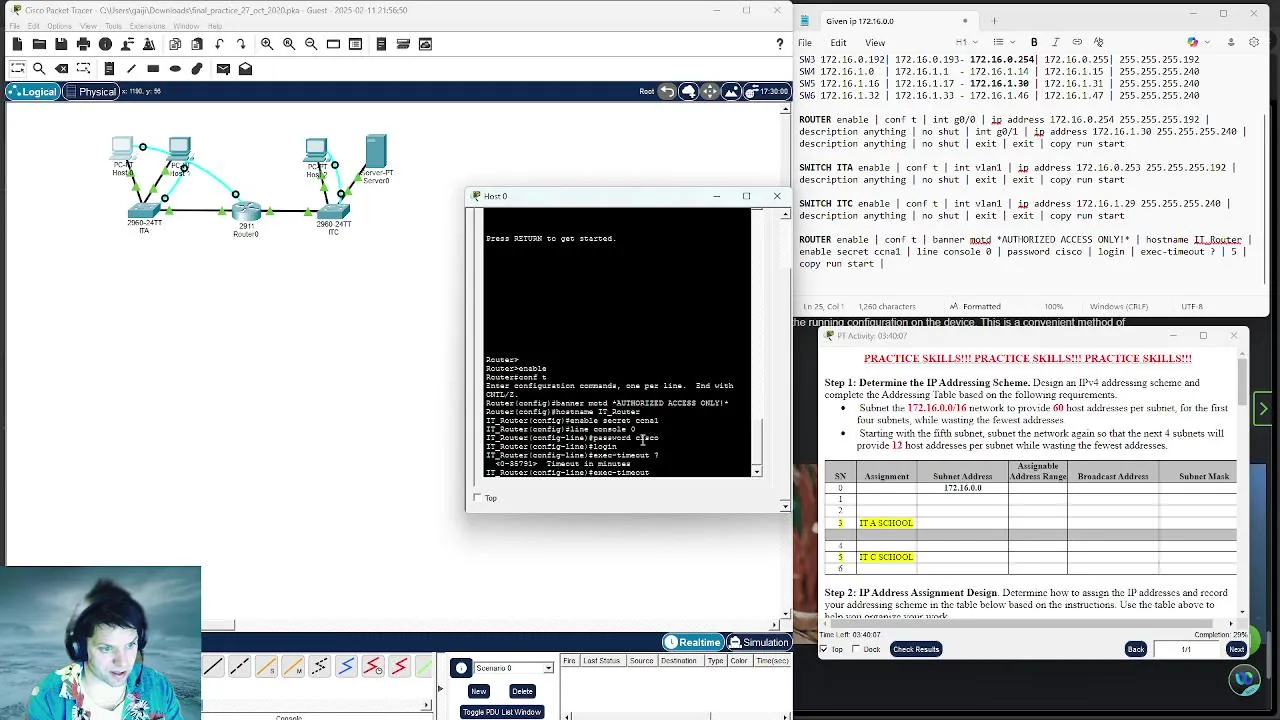This screenshot has height=720, width=1280.
Task: Switch to Logical workspace view
Action: point(32,92)
